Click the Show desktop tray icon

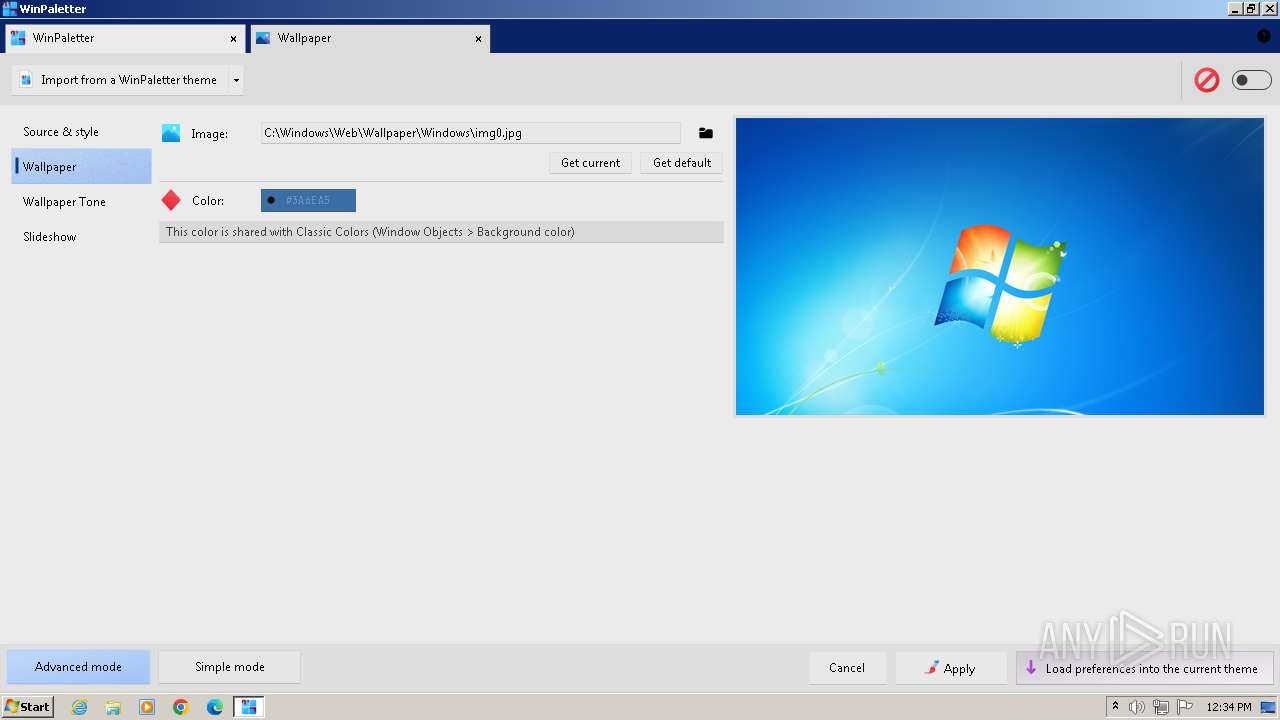[1268, 707]
